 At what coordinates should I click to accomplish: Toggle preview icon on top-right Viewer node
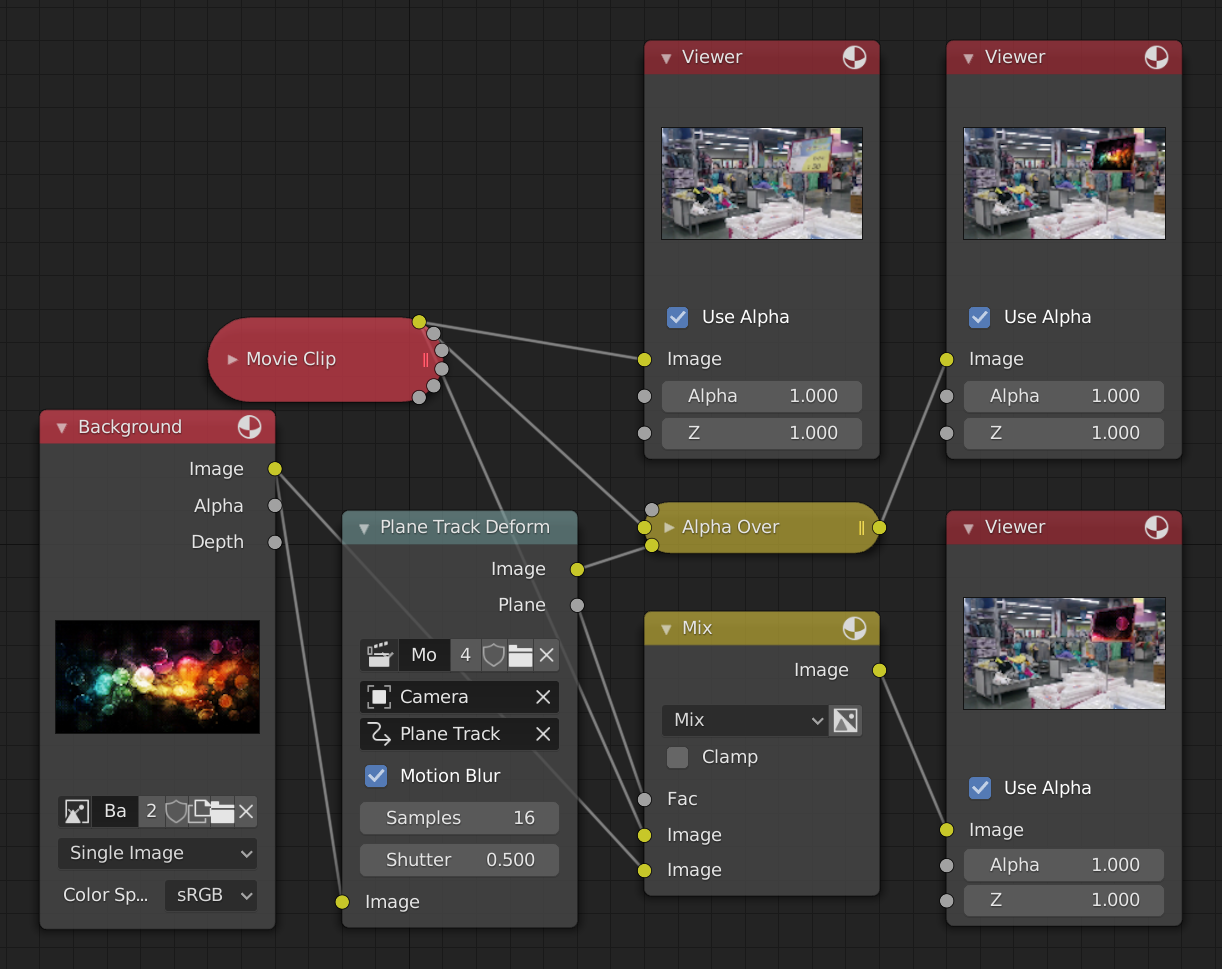pyautogui.click(x=1156, y=57)
